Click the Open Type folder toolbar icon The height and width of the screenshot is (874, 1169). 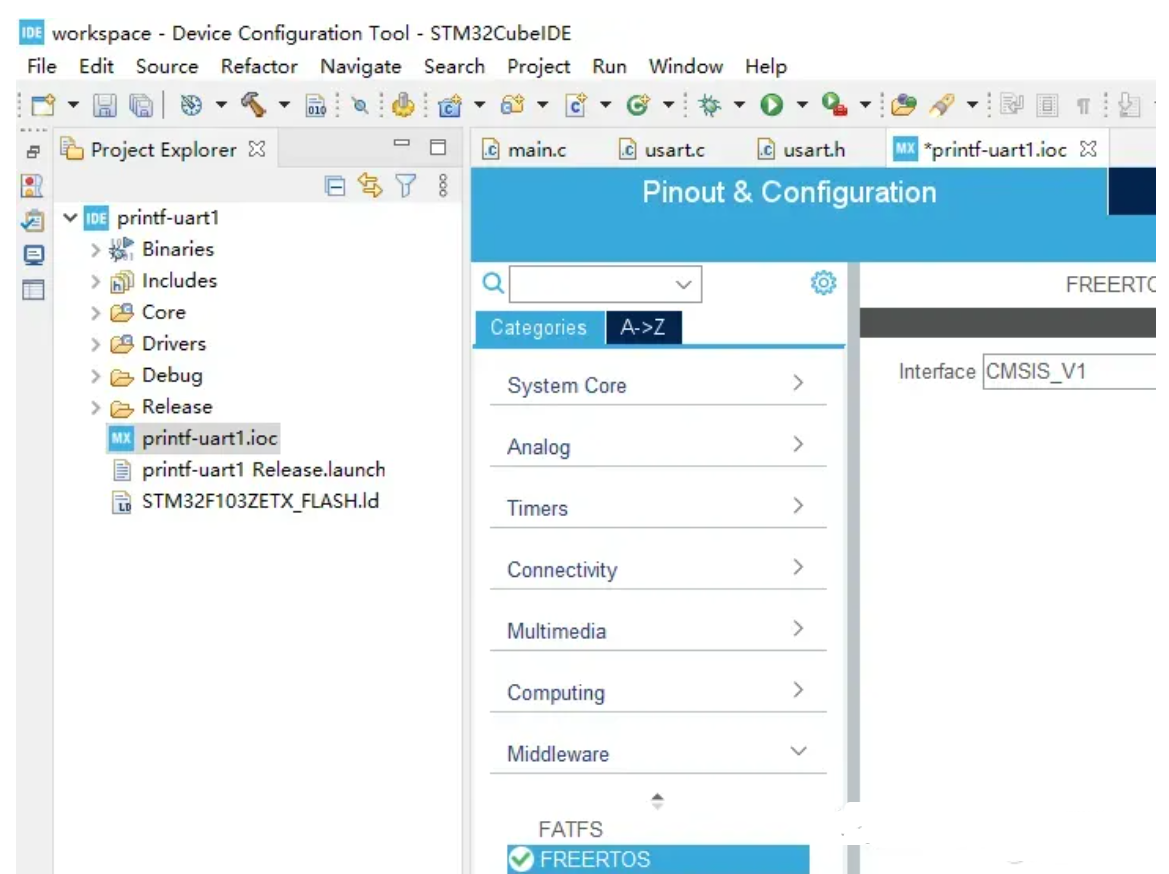click(903, 105)
